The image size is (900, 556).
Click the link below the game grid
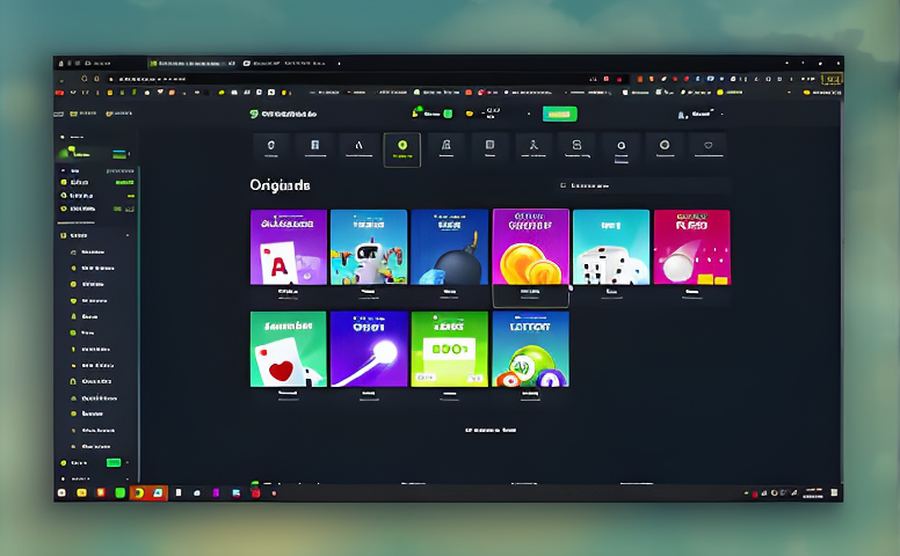490,429
